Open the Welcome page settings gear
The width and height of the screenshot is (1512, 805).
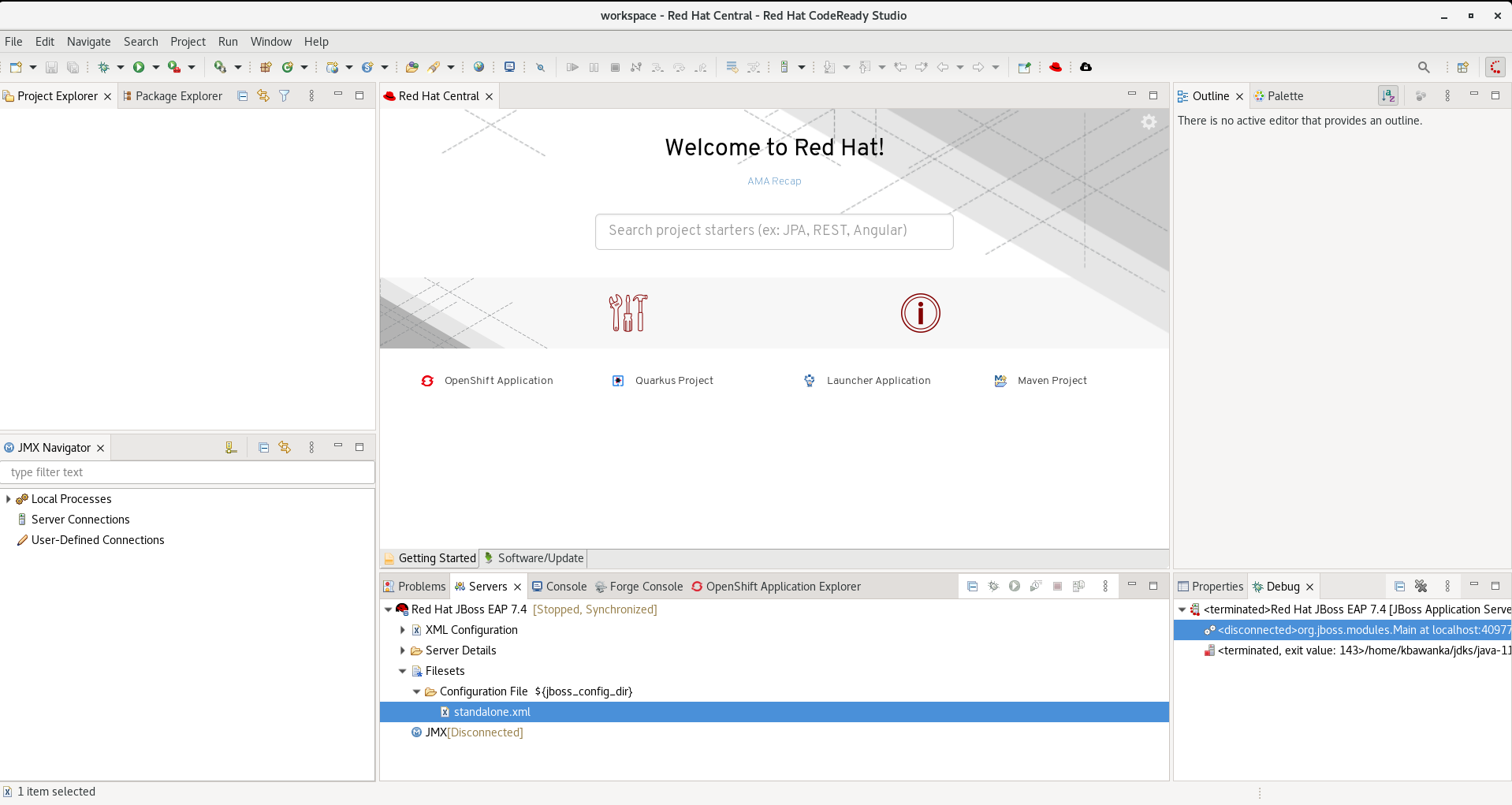[1149, 121]
